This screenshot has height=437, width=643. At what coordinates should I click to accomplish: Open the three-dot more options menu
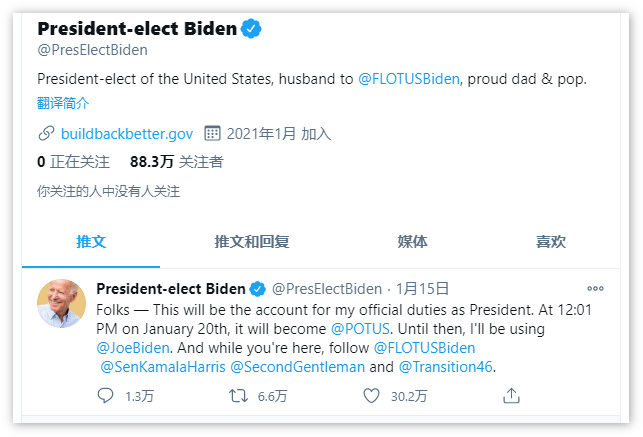tap(595, 289)
